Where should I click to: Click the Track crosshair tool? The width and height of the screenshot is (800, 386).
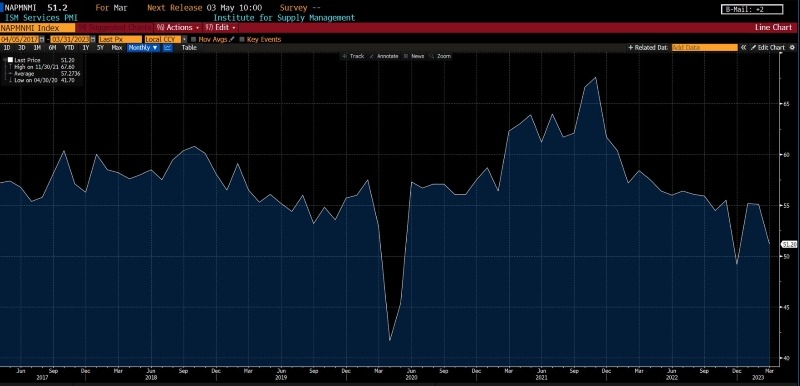point(353,56)
